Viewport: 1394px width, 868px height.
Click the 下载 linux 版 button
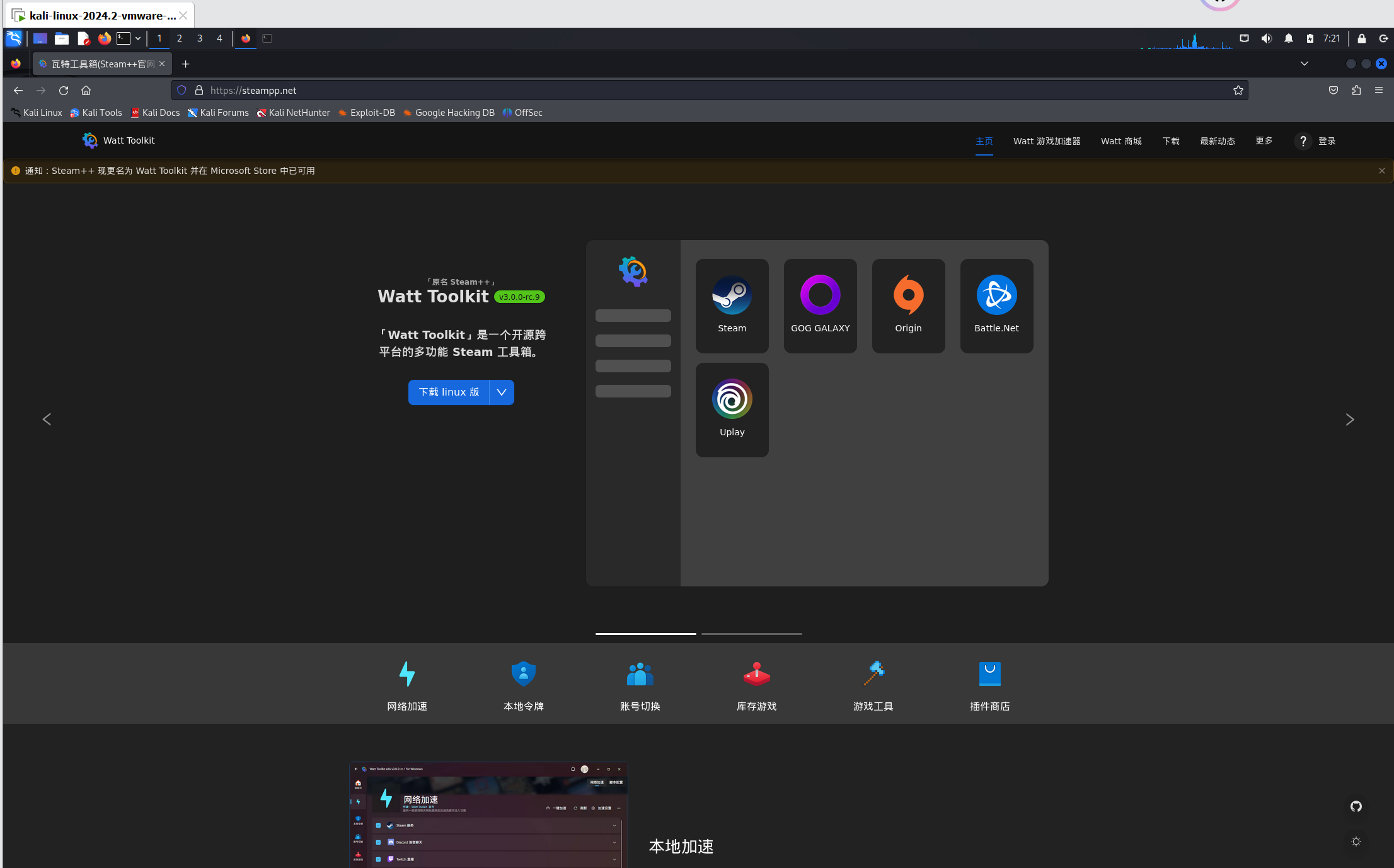(x=449, y=392)
